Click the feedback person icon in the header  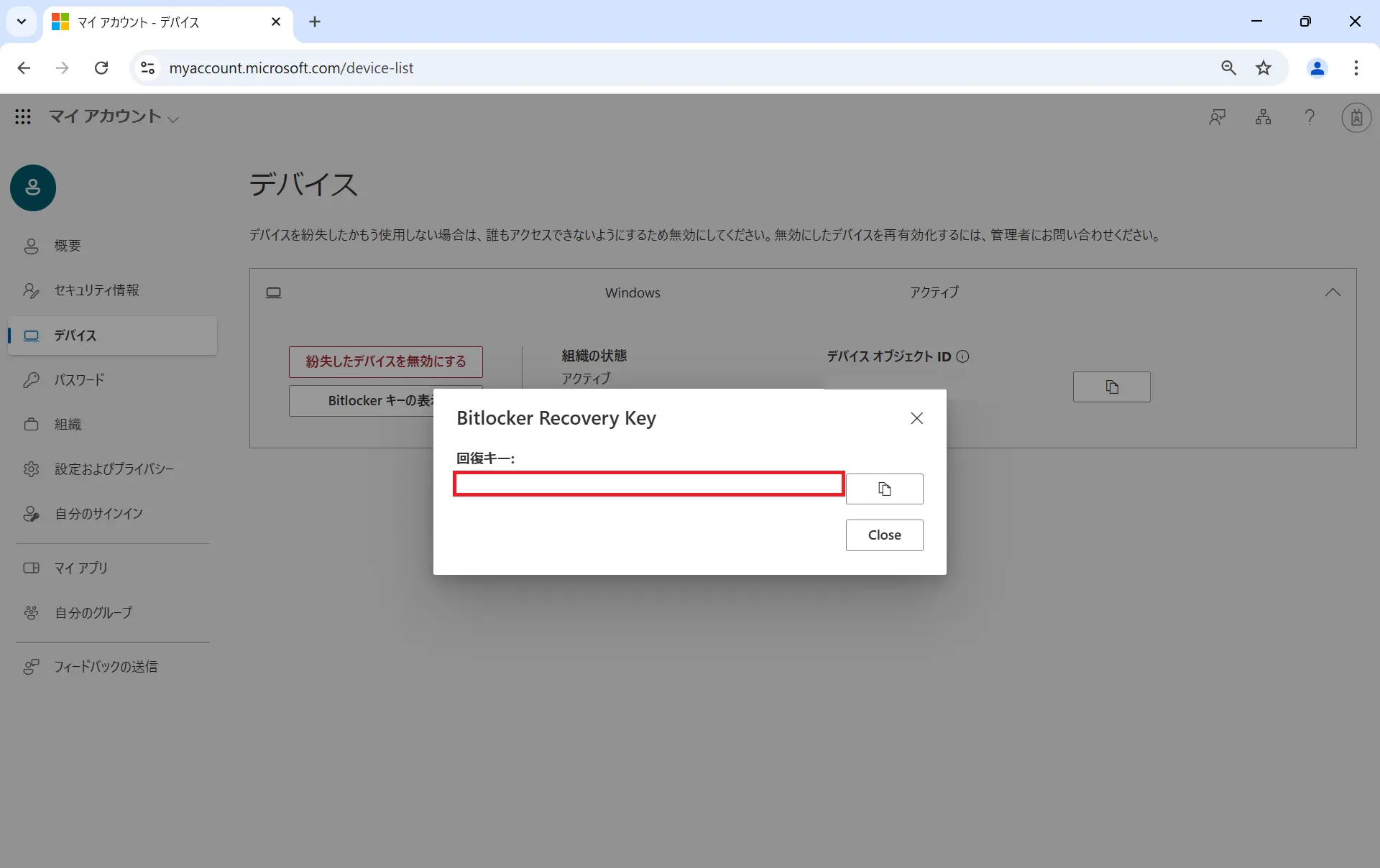1217,117
